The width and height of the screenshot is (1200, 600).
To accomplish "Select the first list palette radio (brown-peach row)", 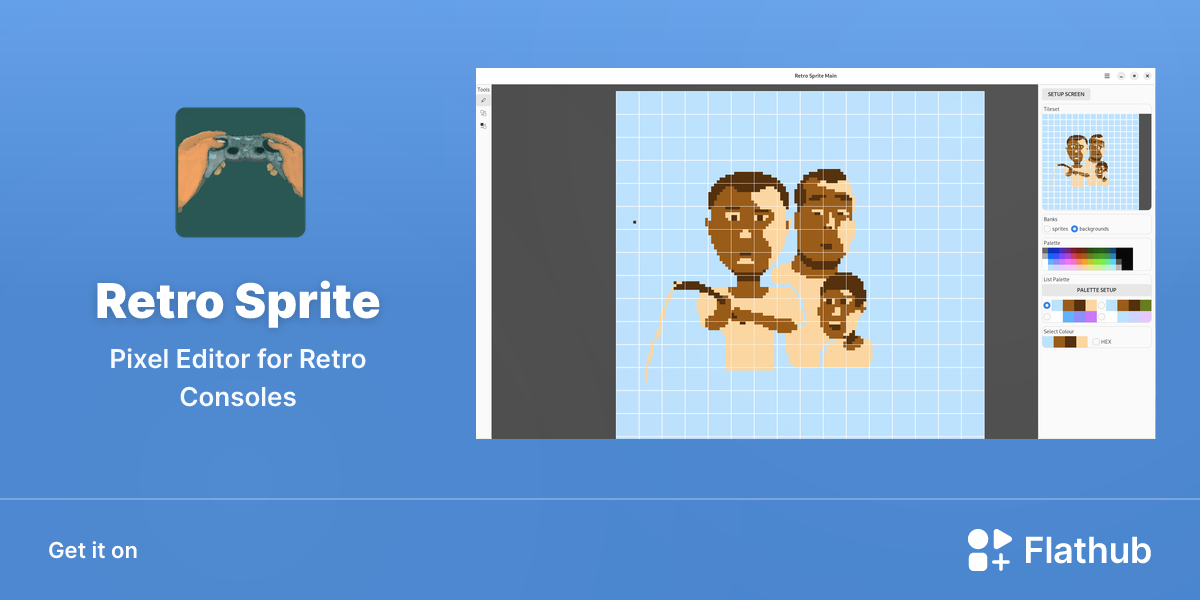I will point(1047,305).
